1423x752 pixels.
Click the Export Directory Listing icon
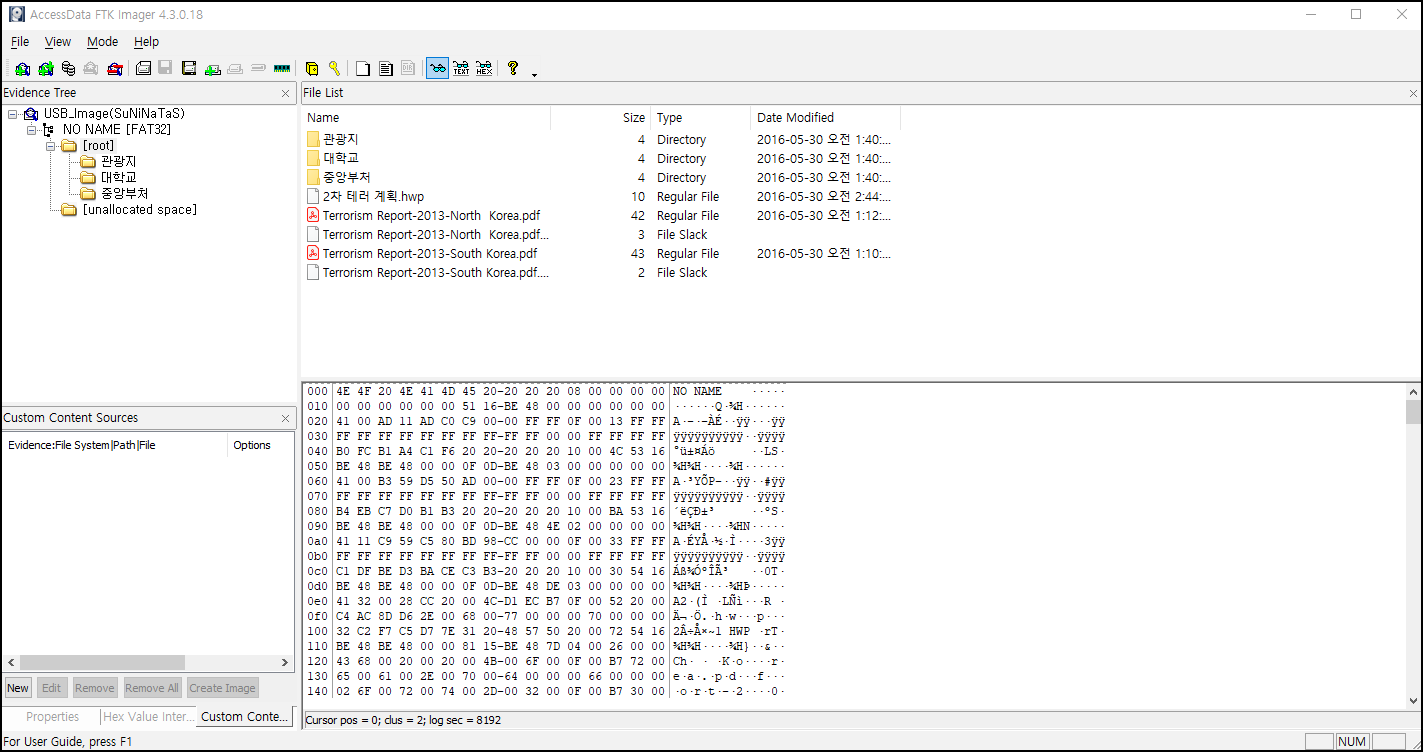click(408, 69)
